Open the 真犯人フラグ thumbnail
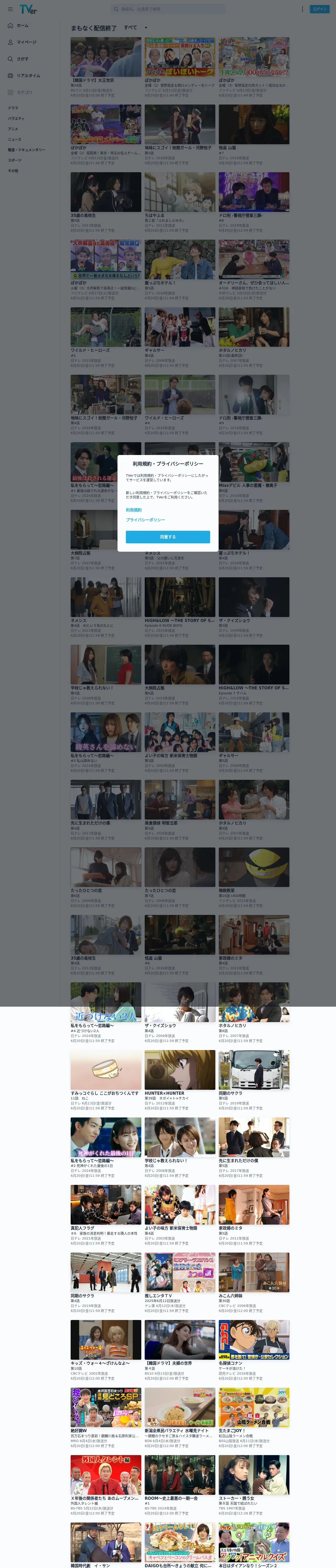Image resolution: width=336 pixels, height=1568 pixels. click(105, 1204)
